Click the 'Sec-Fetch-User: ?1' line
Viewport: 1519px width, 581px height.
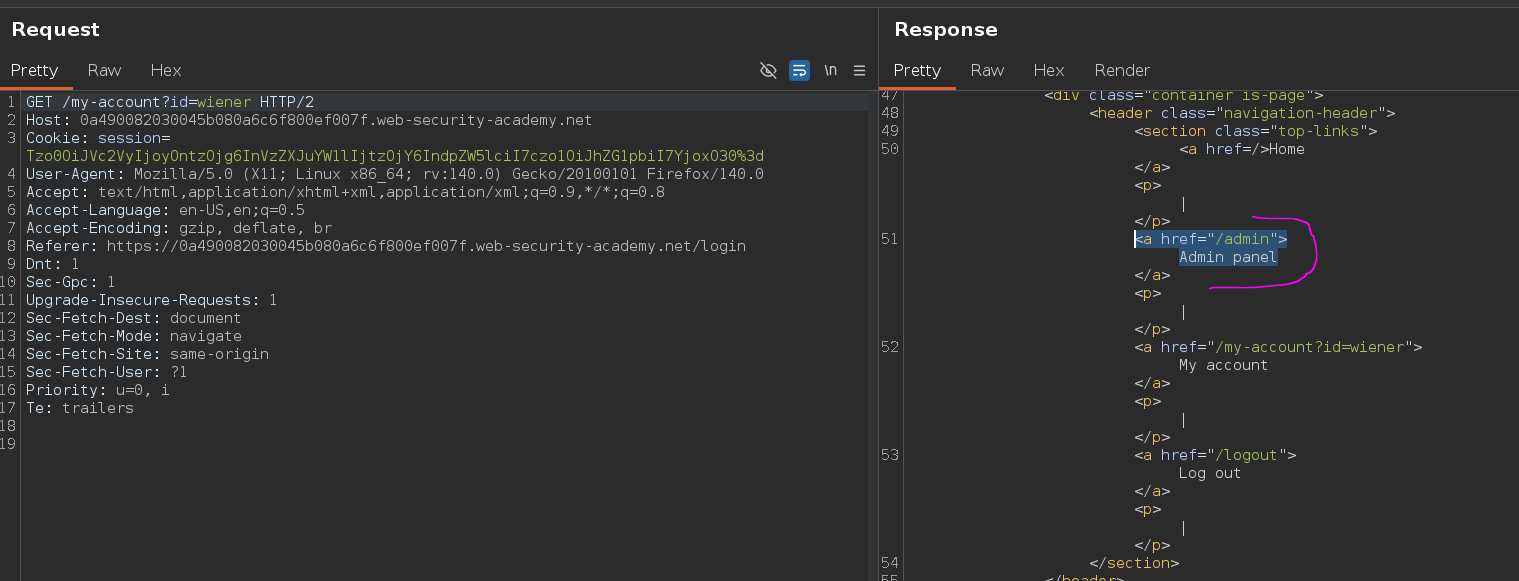click(x=106, y=372)
